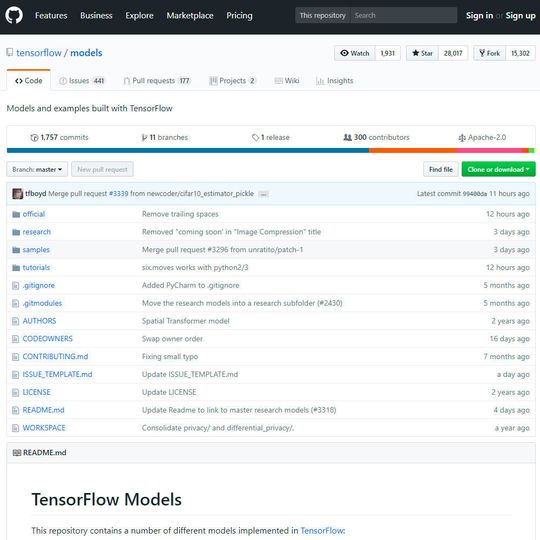Click the This repository search scope label
540x540 pixels.
pos(323,15)
